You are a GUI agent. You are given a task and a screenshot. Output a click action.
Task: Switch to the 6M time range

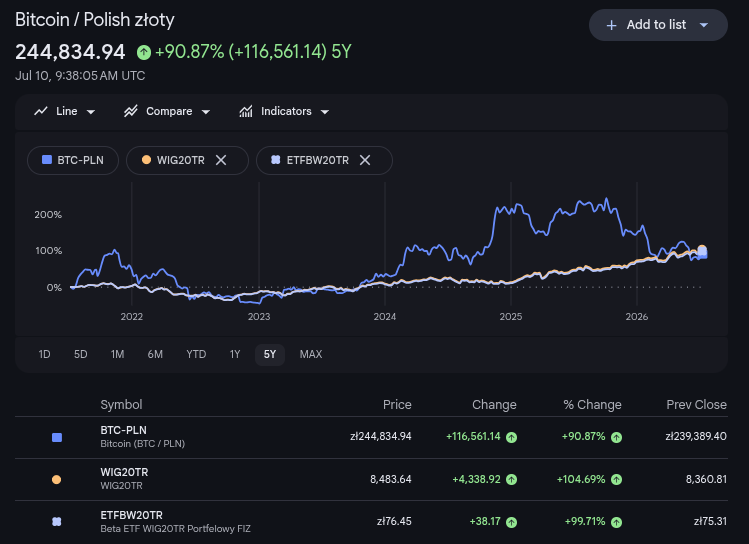[x=155, y=354]
